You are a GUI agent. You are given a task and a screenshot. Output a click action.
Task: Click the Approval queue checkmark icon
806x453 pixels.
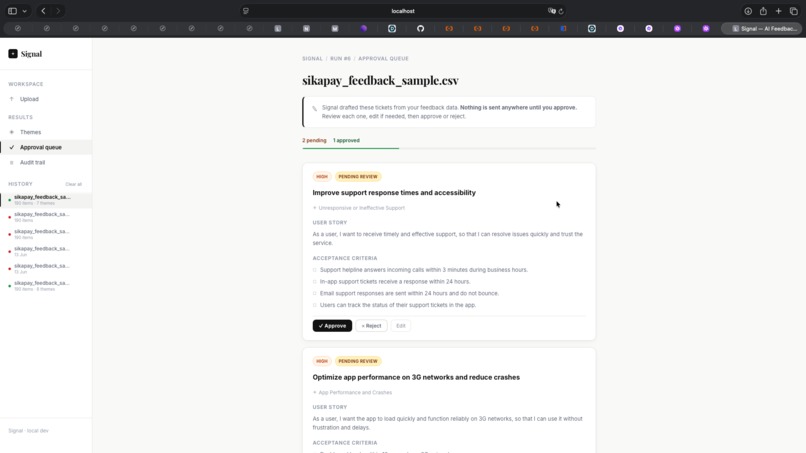12,147
